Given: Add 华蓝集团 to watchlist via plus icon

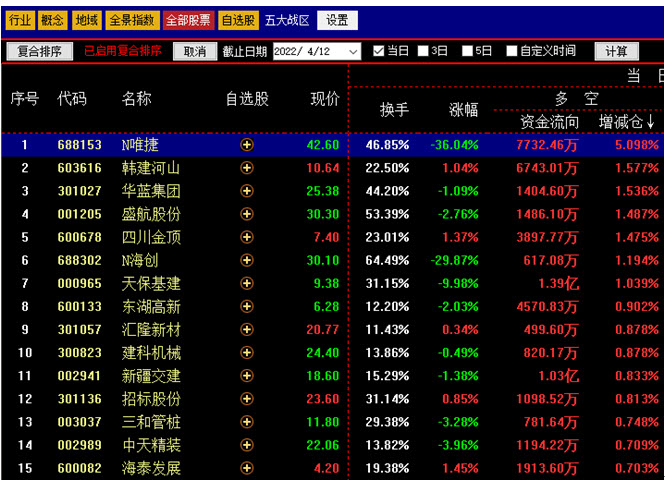Looking at the screenshot, I should point(246,191).
